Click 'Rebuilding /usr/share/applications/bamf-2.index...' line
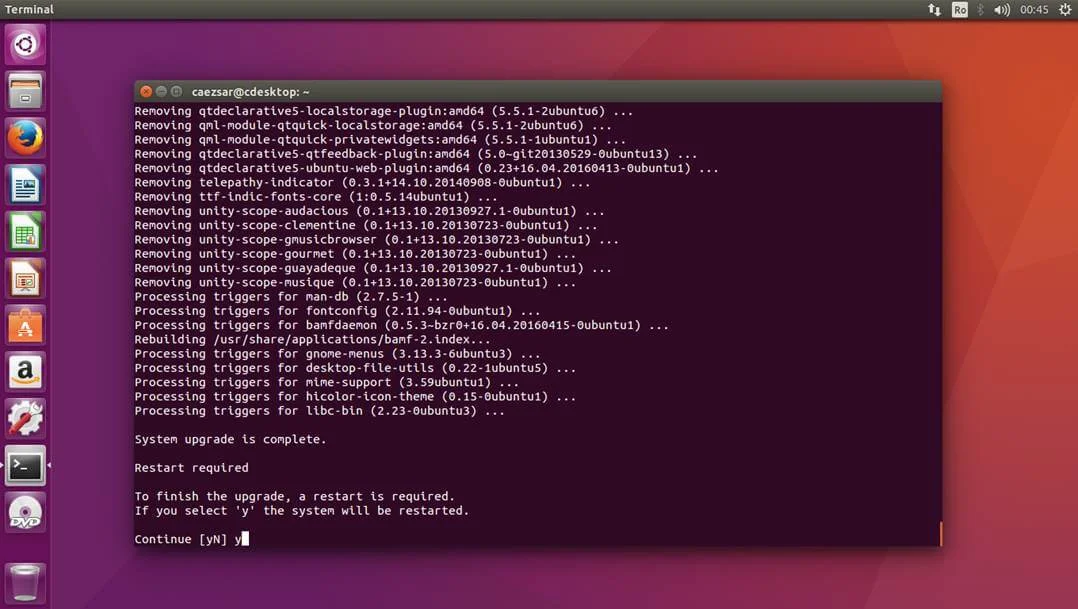The width and height of the screenshot is (1078, 609). [x=312, y=340]
